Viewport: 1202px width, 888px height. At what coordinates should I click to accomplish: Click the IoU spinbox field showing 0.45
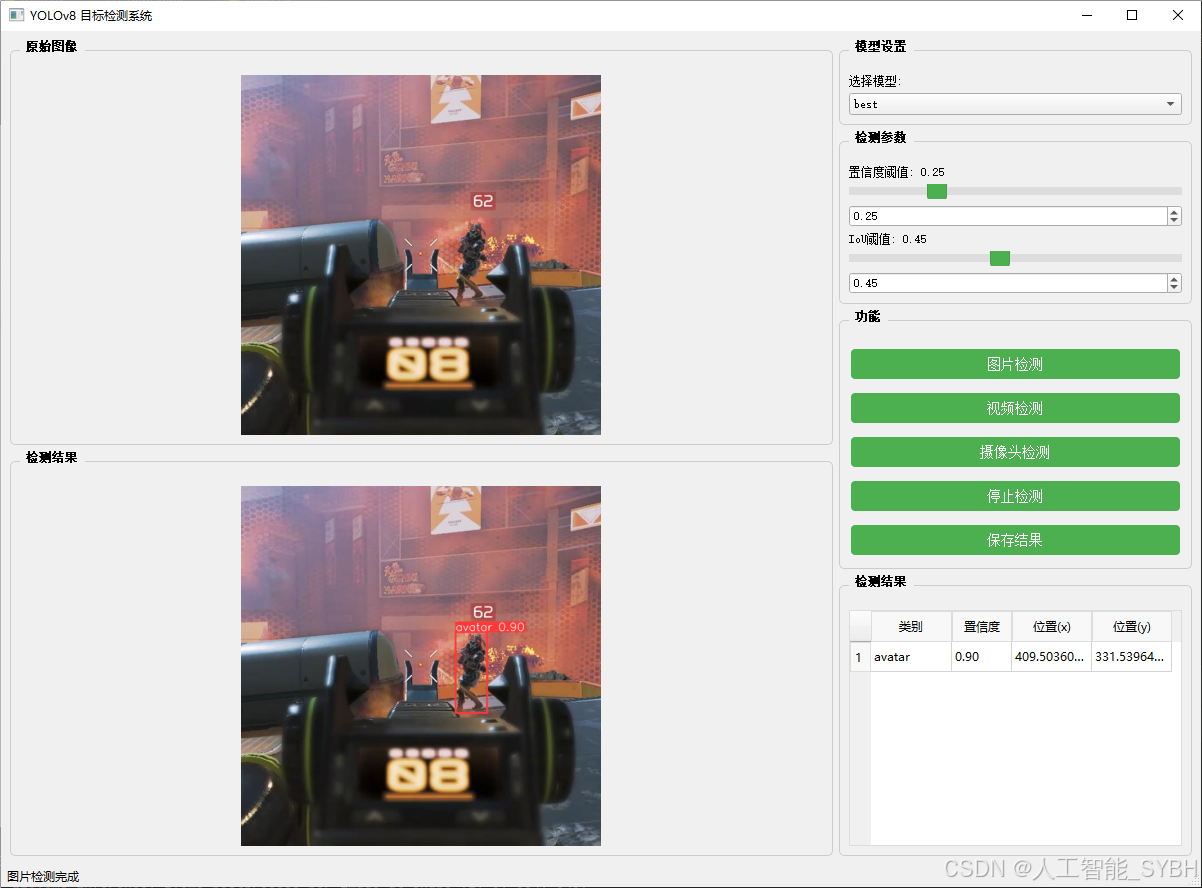[x=1008, y=283]
